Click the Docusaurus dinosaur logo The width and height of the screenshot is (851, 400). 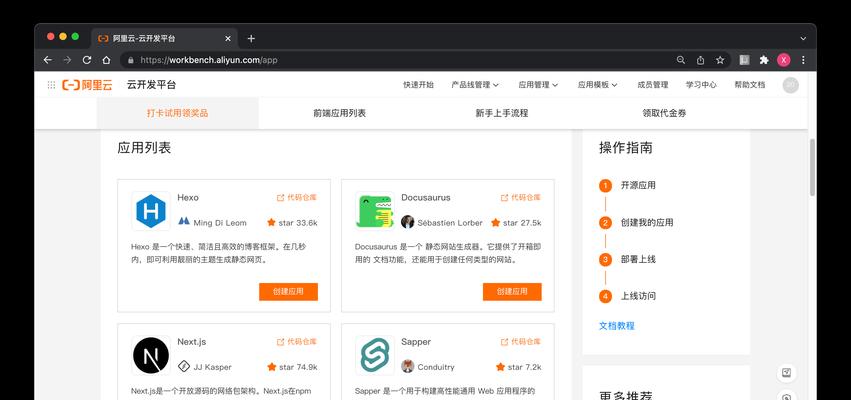[374, 211]
